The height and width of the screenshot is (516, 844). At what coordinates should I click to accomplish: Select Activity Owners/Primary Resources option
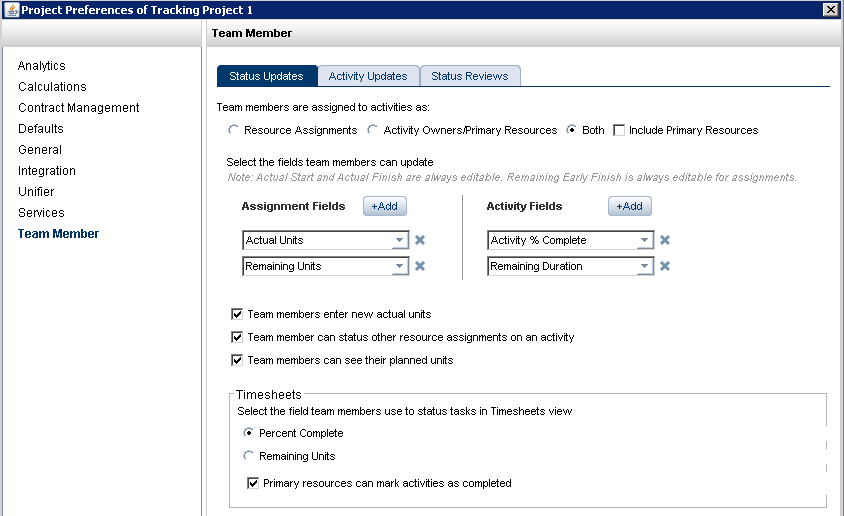tap(372, 130)
